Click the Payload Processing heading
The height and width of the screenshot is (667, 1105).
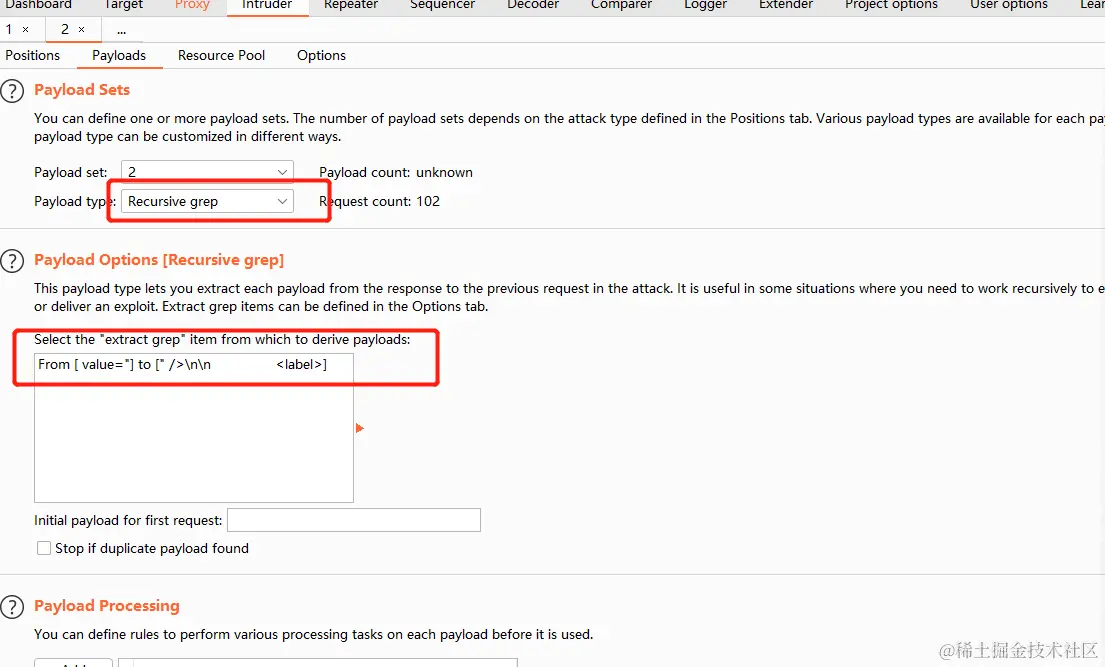[107, 606]
